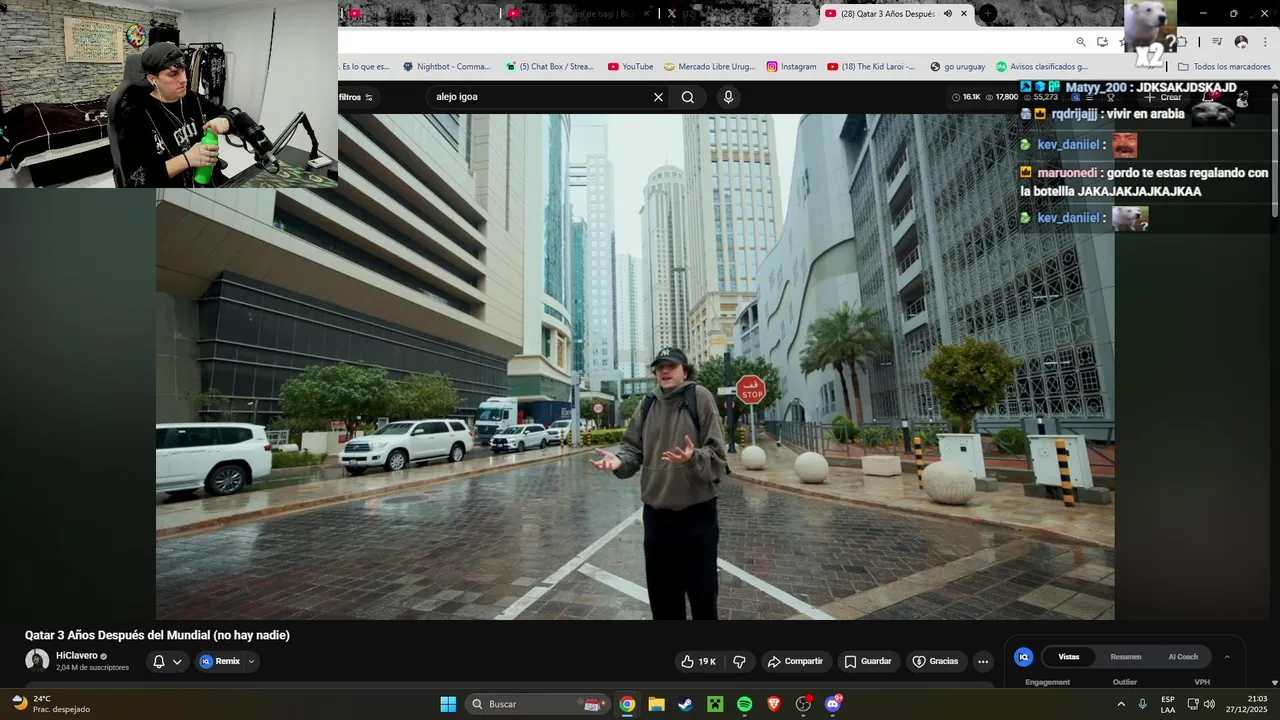Image resolution: width=1280 pixels, height=720 pixels.
Task: Click the Windows Start button
Action: point(448,704)
